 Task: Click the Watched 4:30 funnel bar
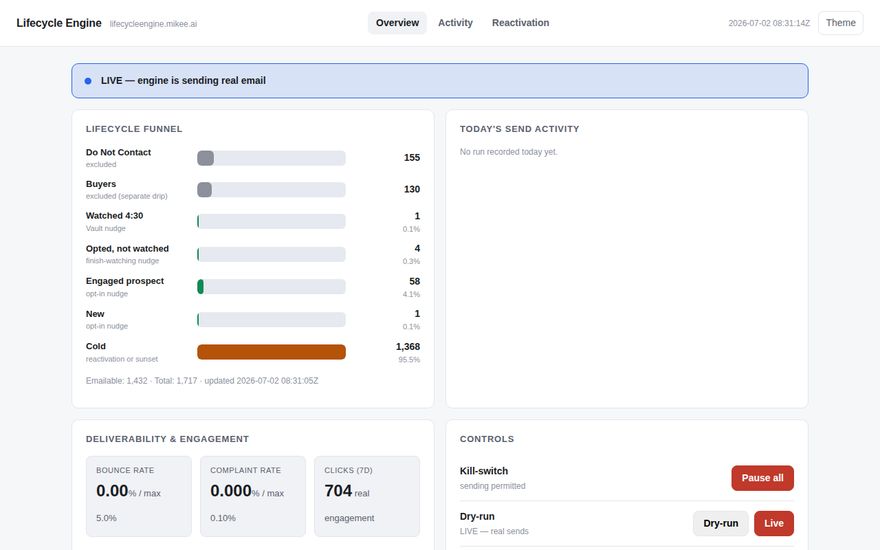271,222
